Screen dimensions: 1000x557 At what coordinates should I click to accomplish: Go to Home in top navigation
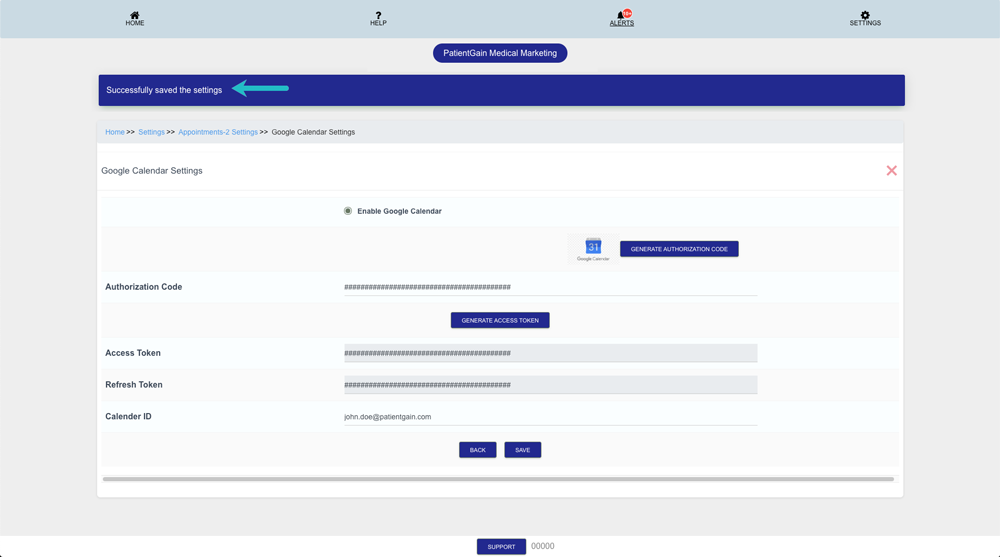tap(135, 19)
